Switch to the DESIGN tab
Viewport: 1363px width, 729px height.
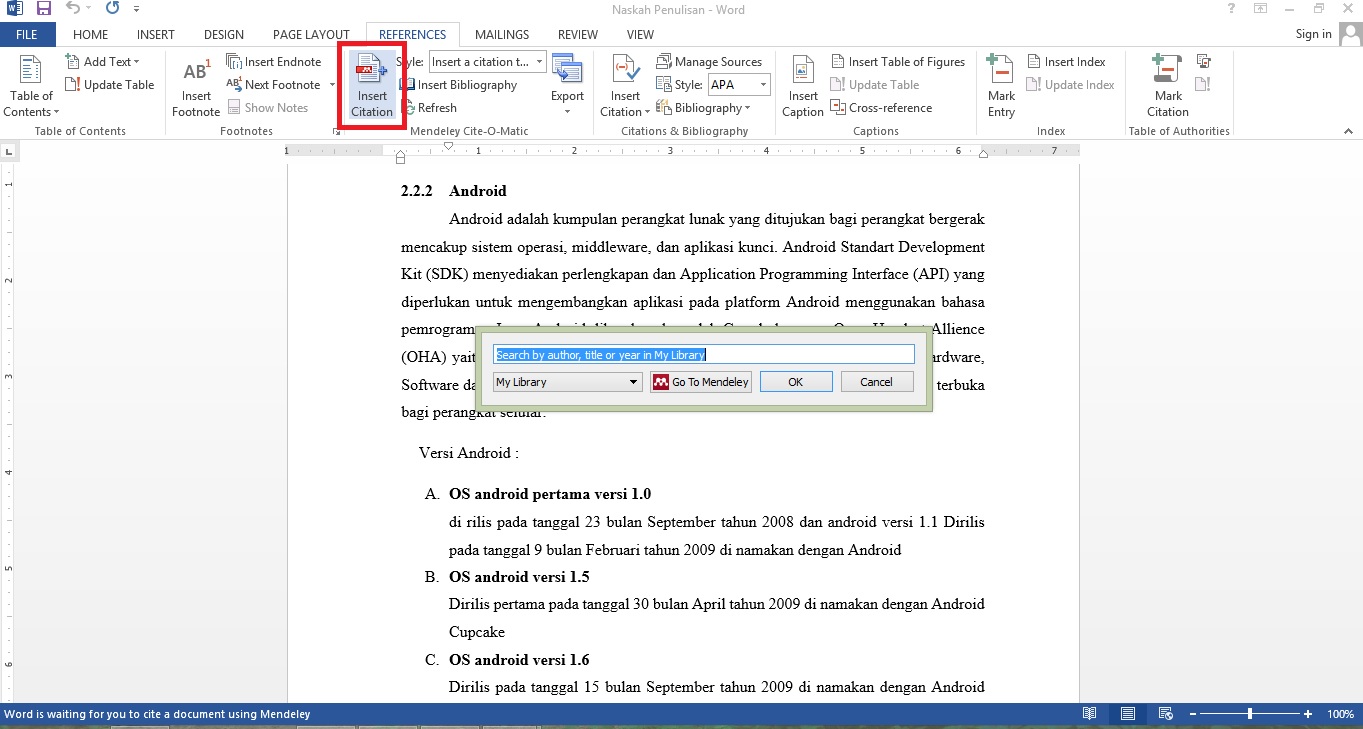point(224,34)
